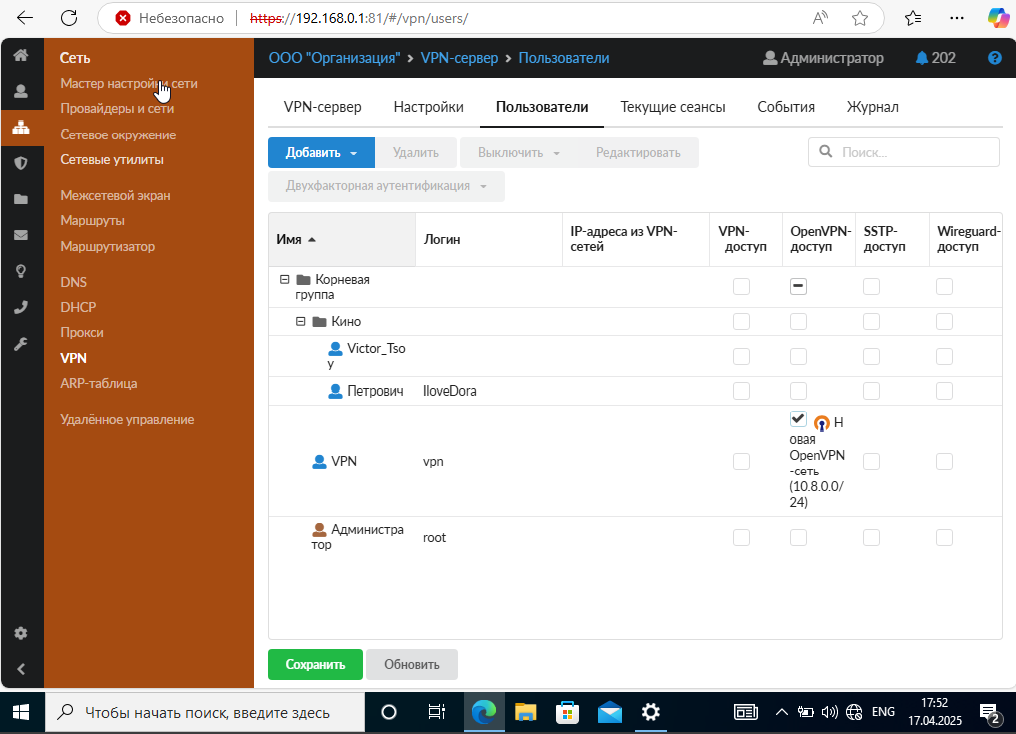This screenshot has height=734, width=1016.
Task: Open the wrench service sidebar icon
Action: point(21,343)
